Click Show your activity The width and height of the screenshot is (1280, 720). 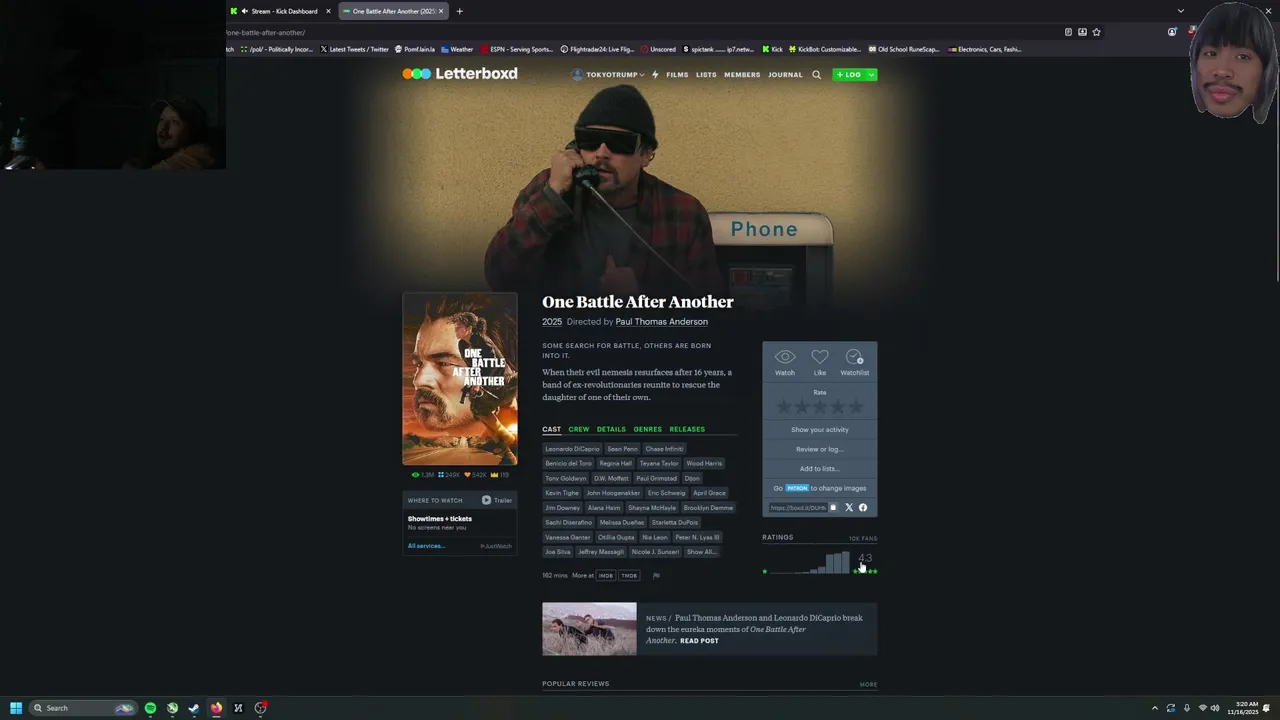tap(820, 430)
